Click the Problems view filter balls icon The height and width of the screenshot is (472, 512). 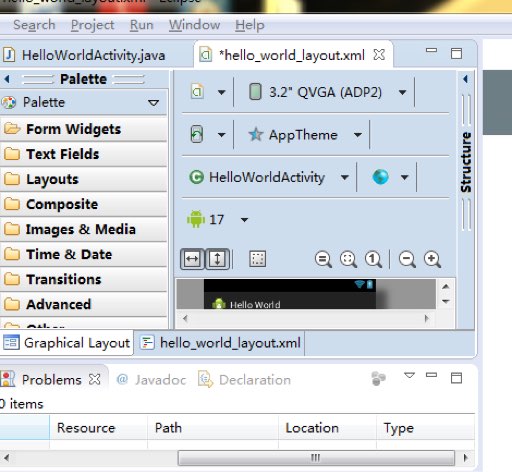click(378, 379)
